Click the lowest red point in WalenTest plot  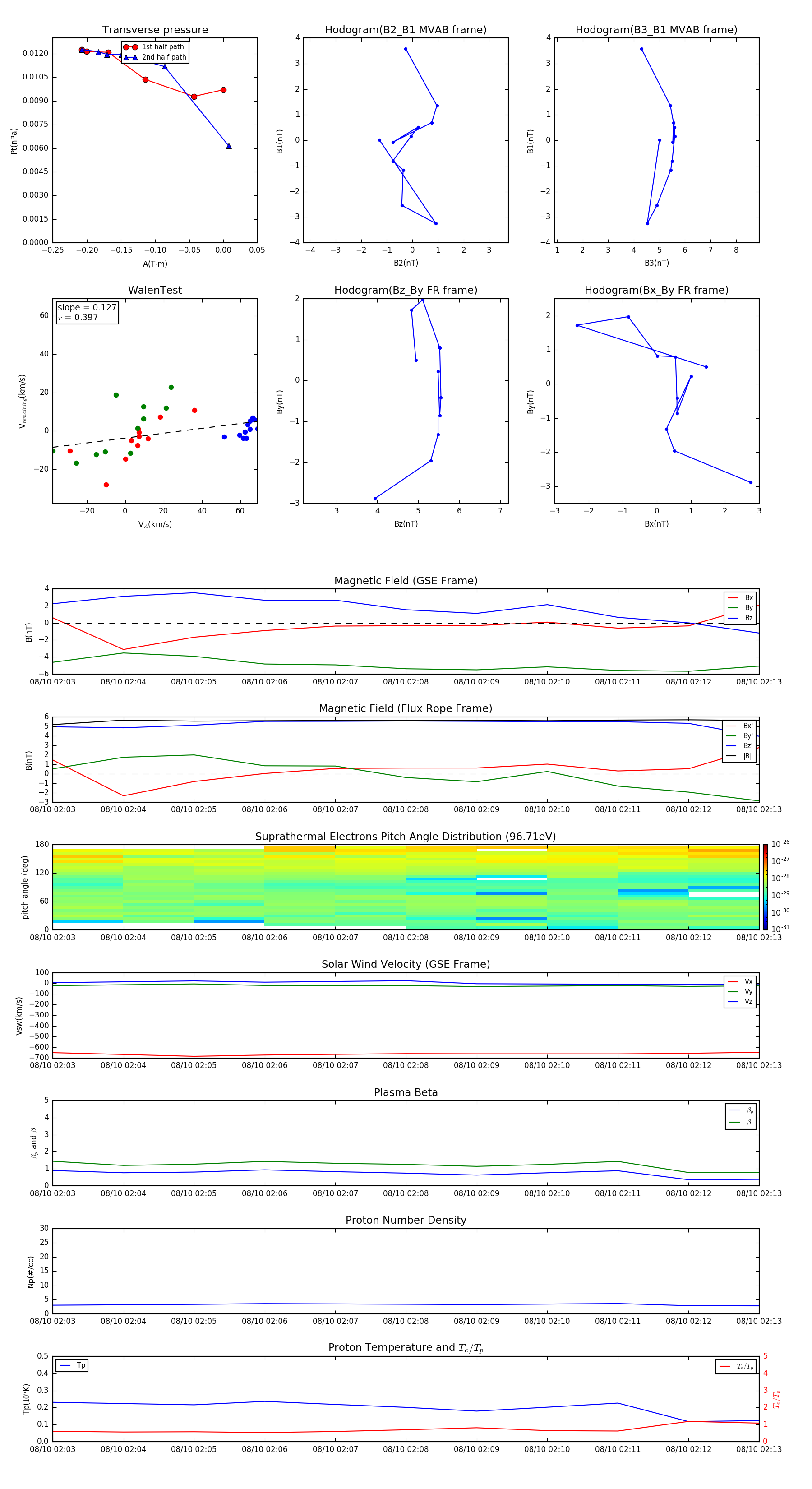(106, 485)
